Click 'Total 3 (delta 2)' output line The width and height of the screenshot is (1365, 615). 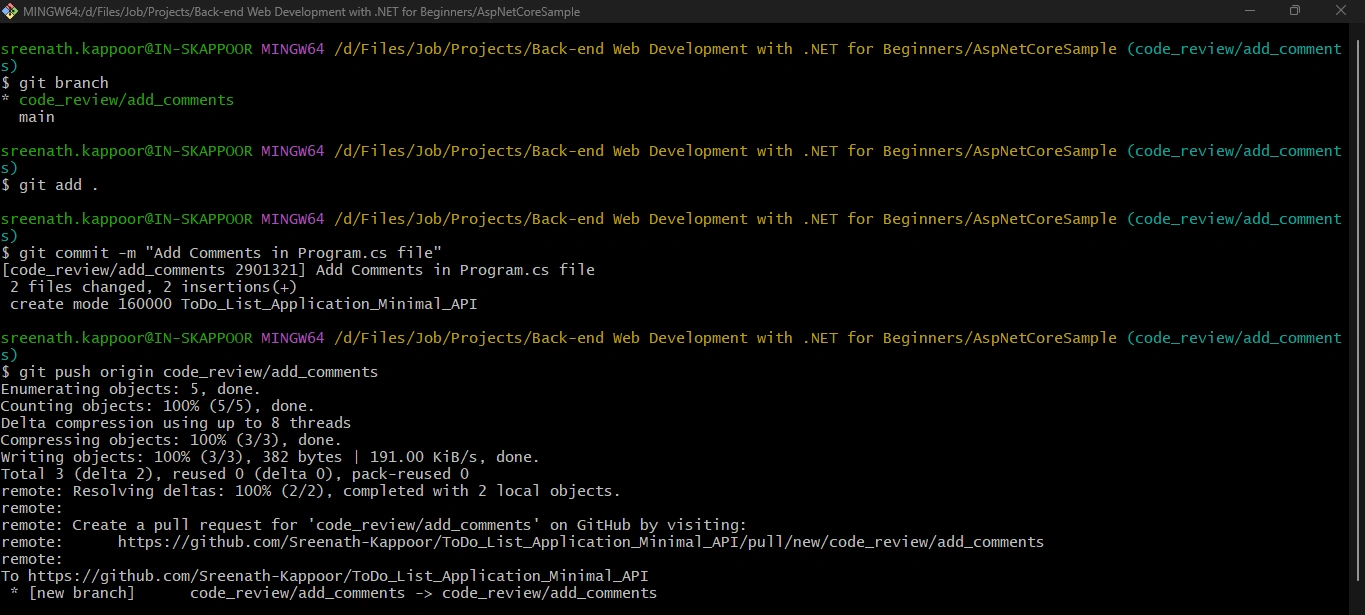point(234,474)
